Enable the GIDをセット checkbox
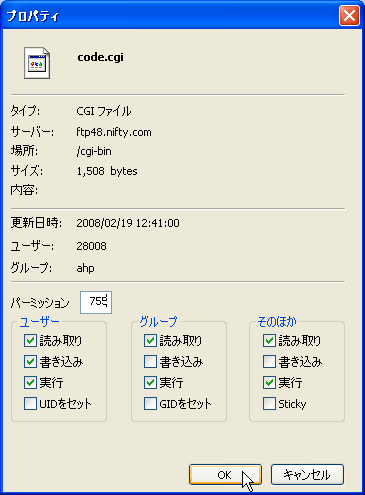The width and height of the screenshot is (365, 495). [150, 404]
